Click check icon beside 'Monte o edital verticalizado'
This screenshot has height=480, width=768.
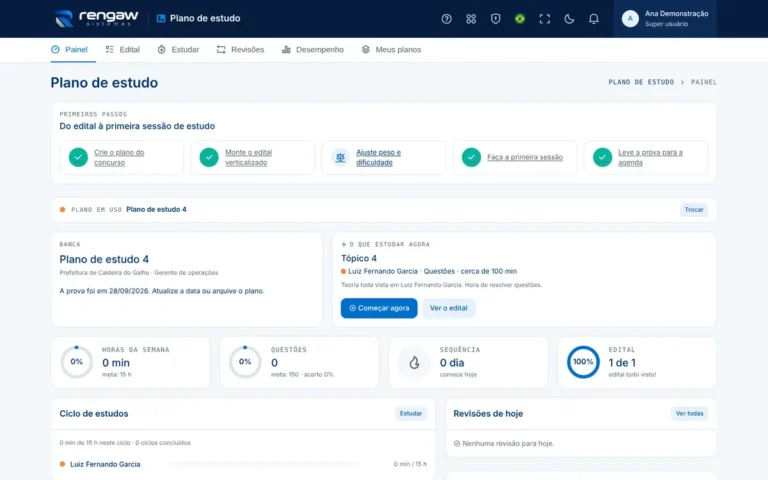[209, 157]
